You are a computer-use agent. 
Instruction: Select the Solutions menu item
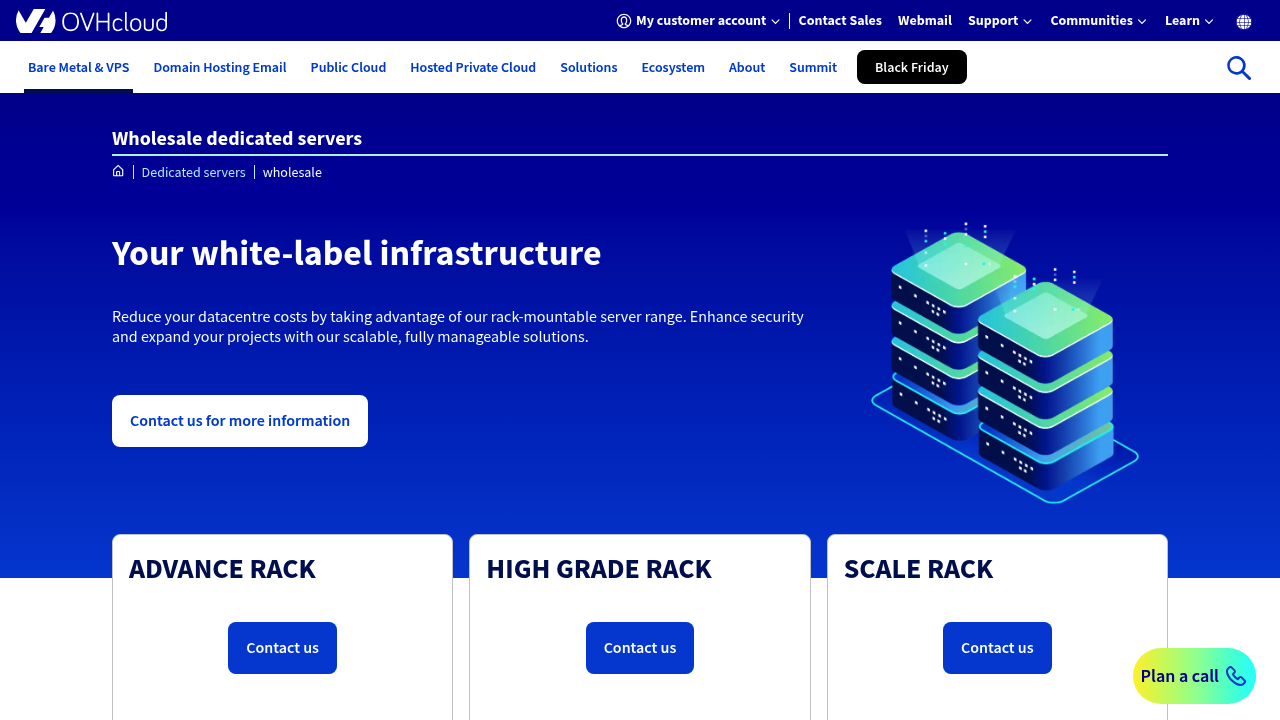point(588,67)
